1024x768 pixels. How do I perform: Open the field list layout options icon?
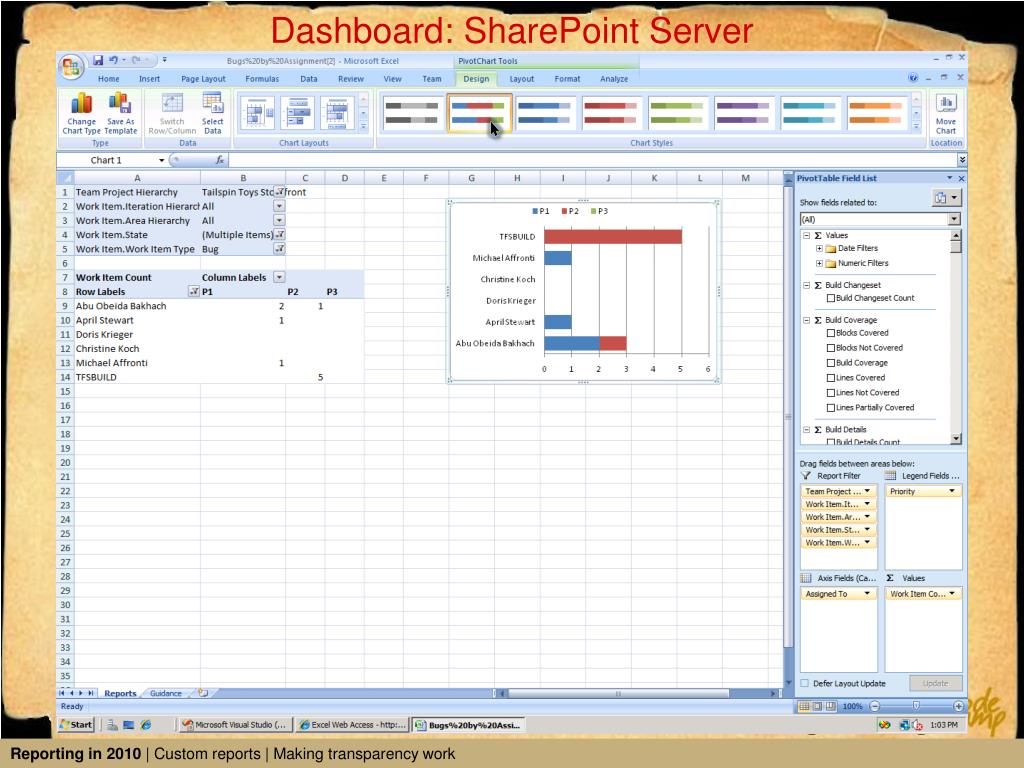pos(946,198)
